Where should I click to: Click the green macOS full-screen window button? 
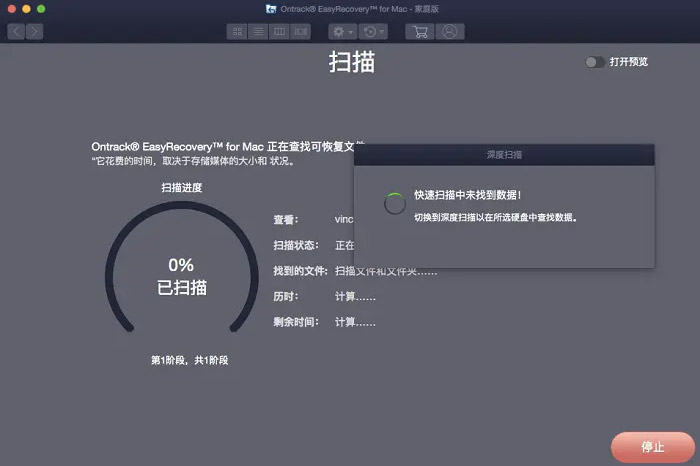pyautogui.click(x=41, y=9)
